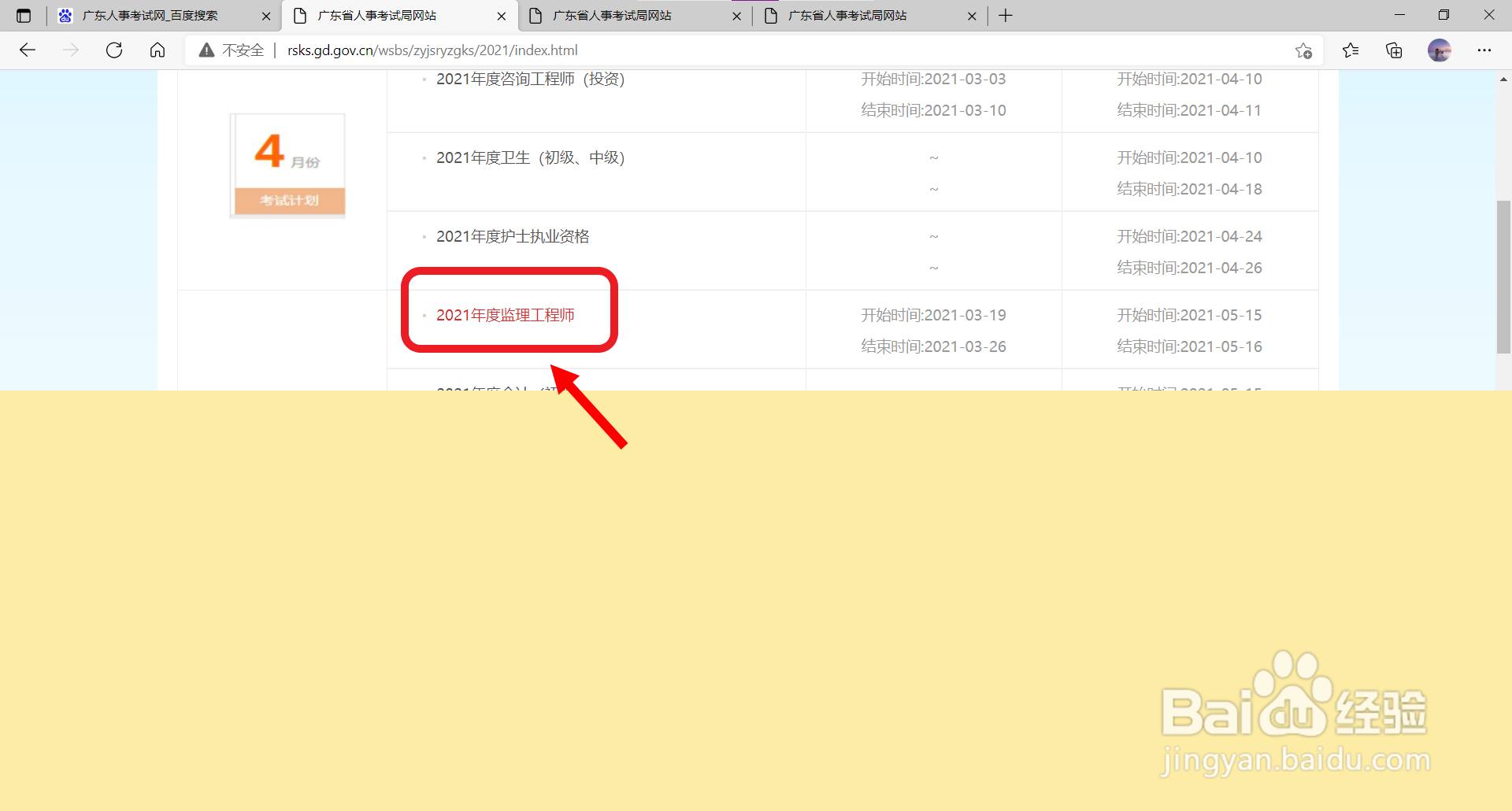Click the 结束时间:2021-03-10 text
Viewport: 1512px width, 811px height.
click(933, 110)
